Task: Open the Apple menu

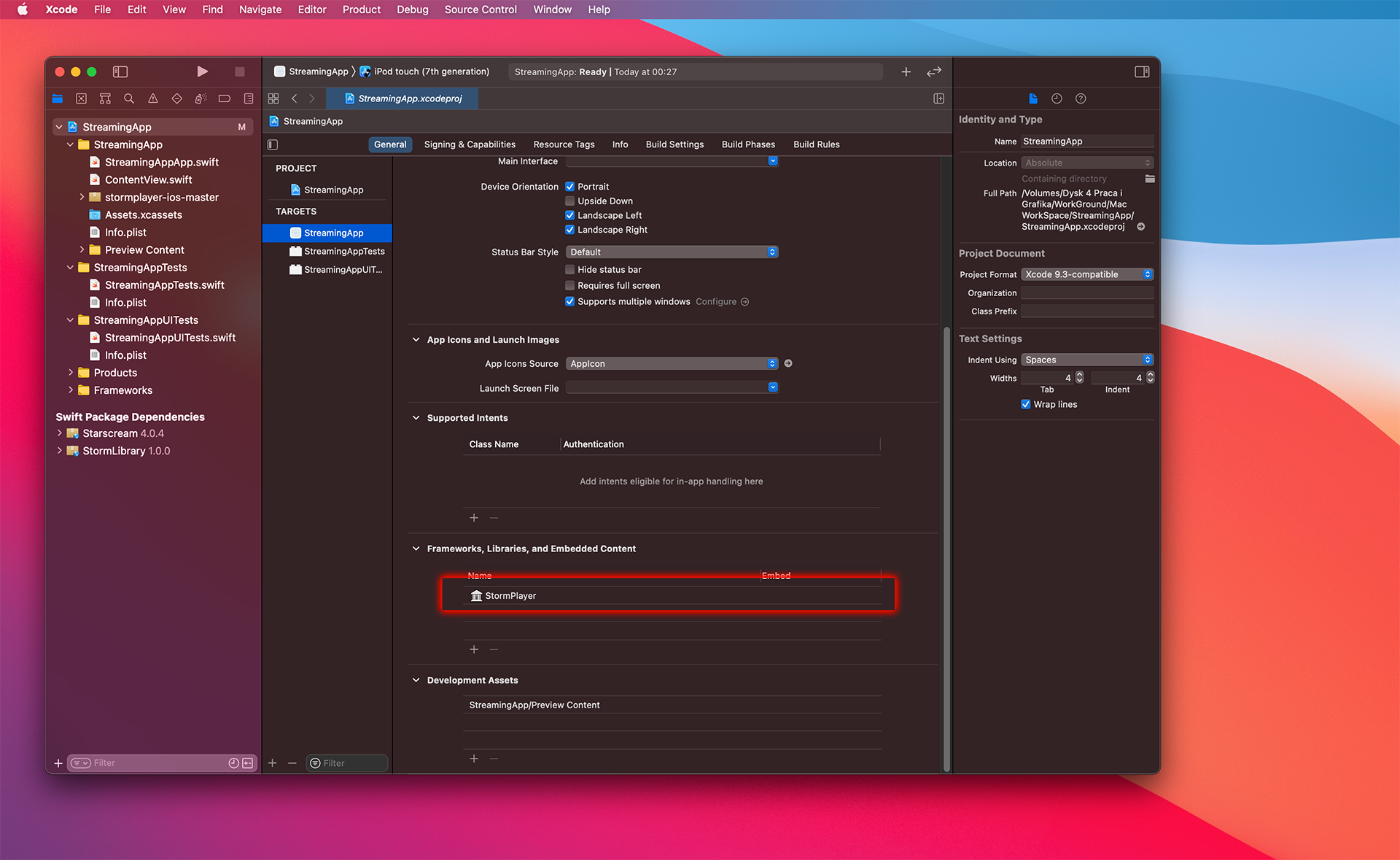Action: click(23, 9)
